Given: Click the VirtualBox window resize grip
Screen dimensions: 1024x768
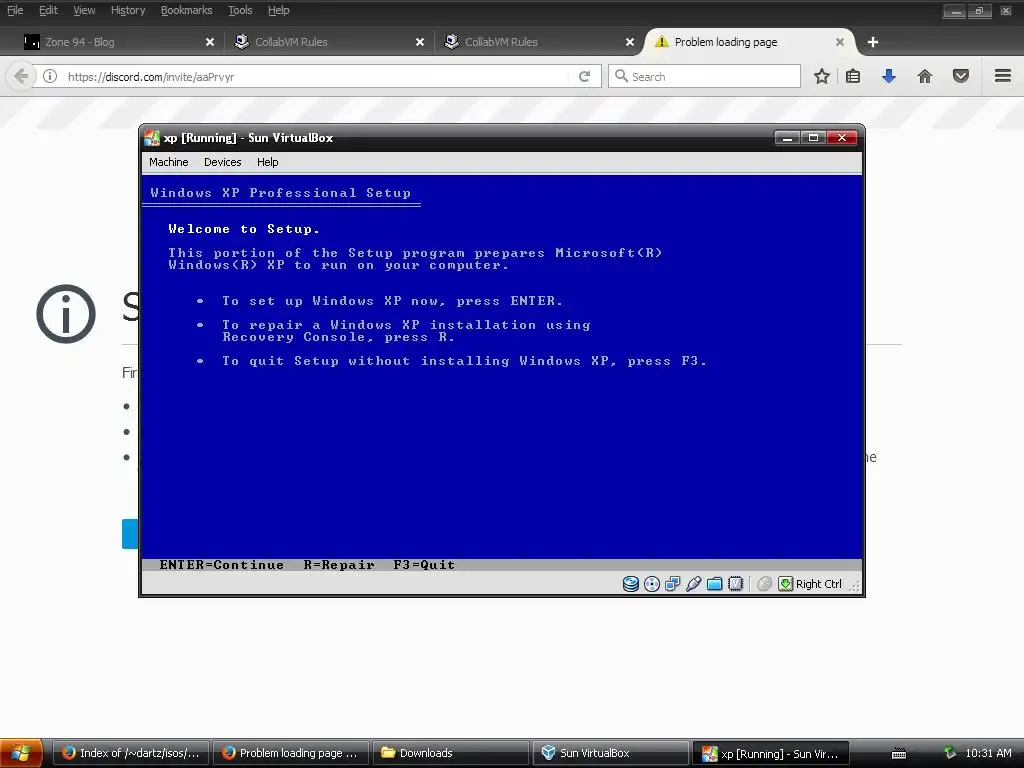Looking at the screenshot, I should pos(854,586).
